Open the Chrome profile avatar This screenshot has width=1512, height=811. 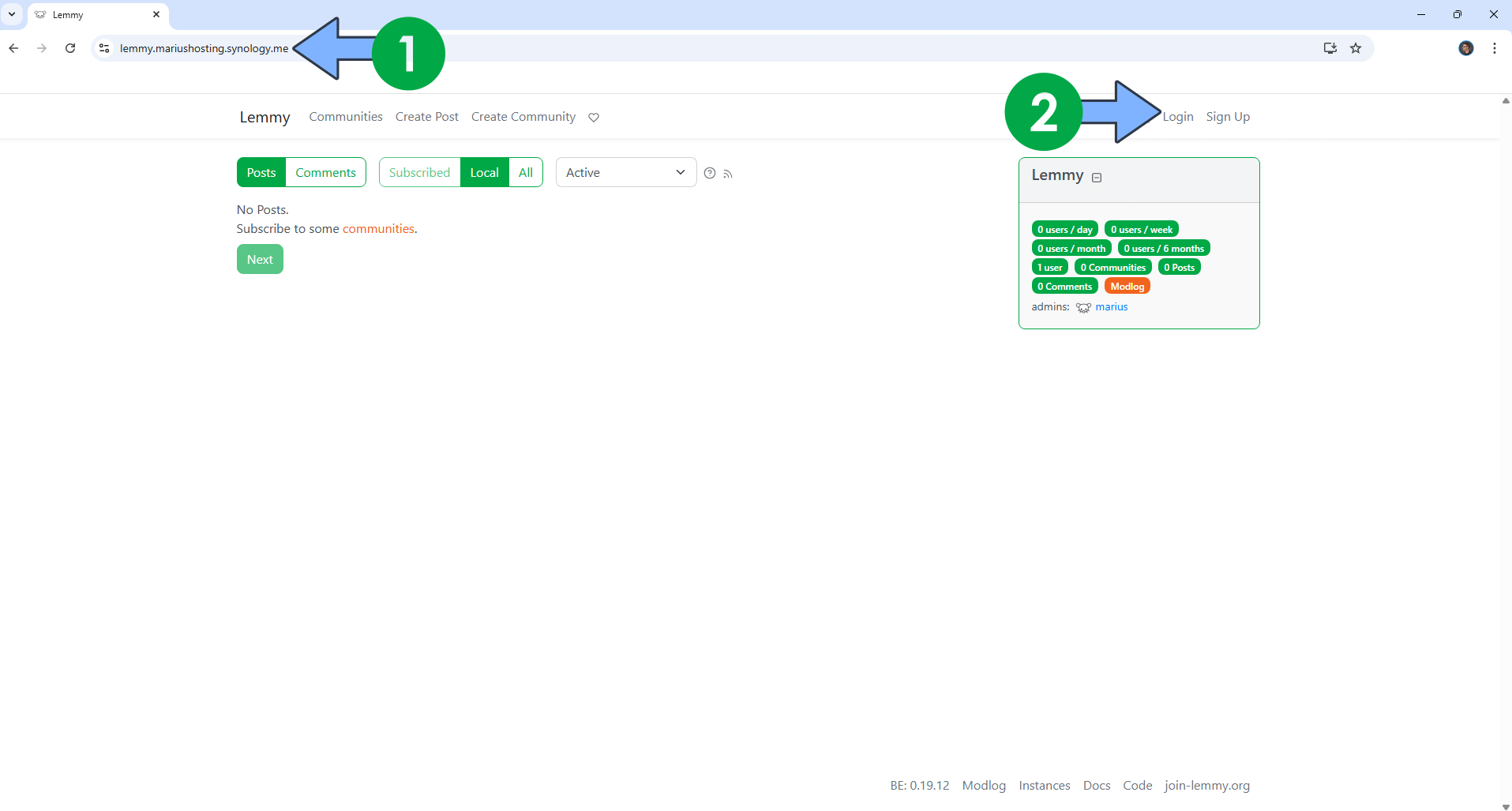(x=1466, y=48)
